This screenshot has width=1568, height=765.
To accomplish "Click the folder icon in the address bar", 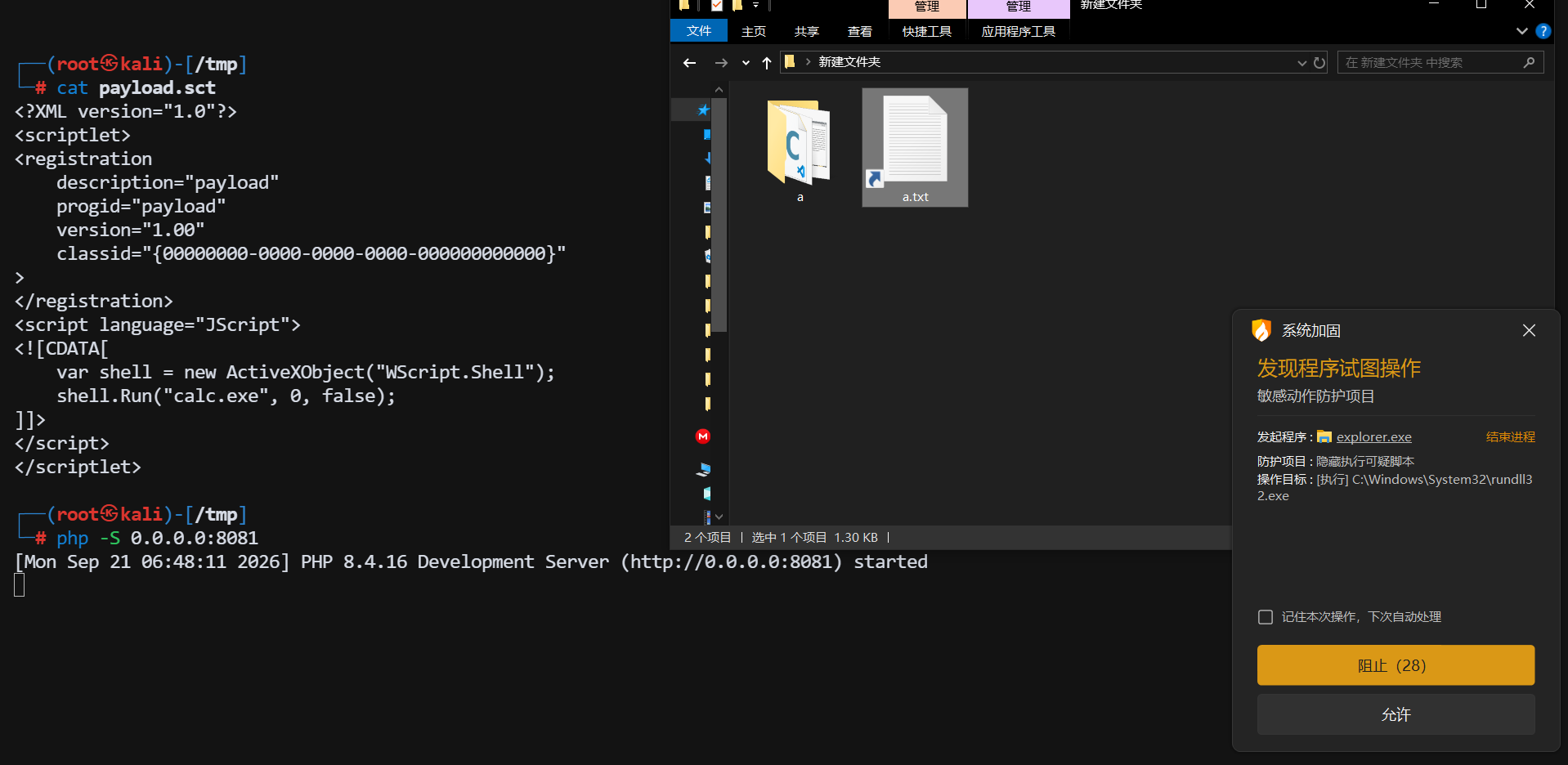I will [790, 62].
